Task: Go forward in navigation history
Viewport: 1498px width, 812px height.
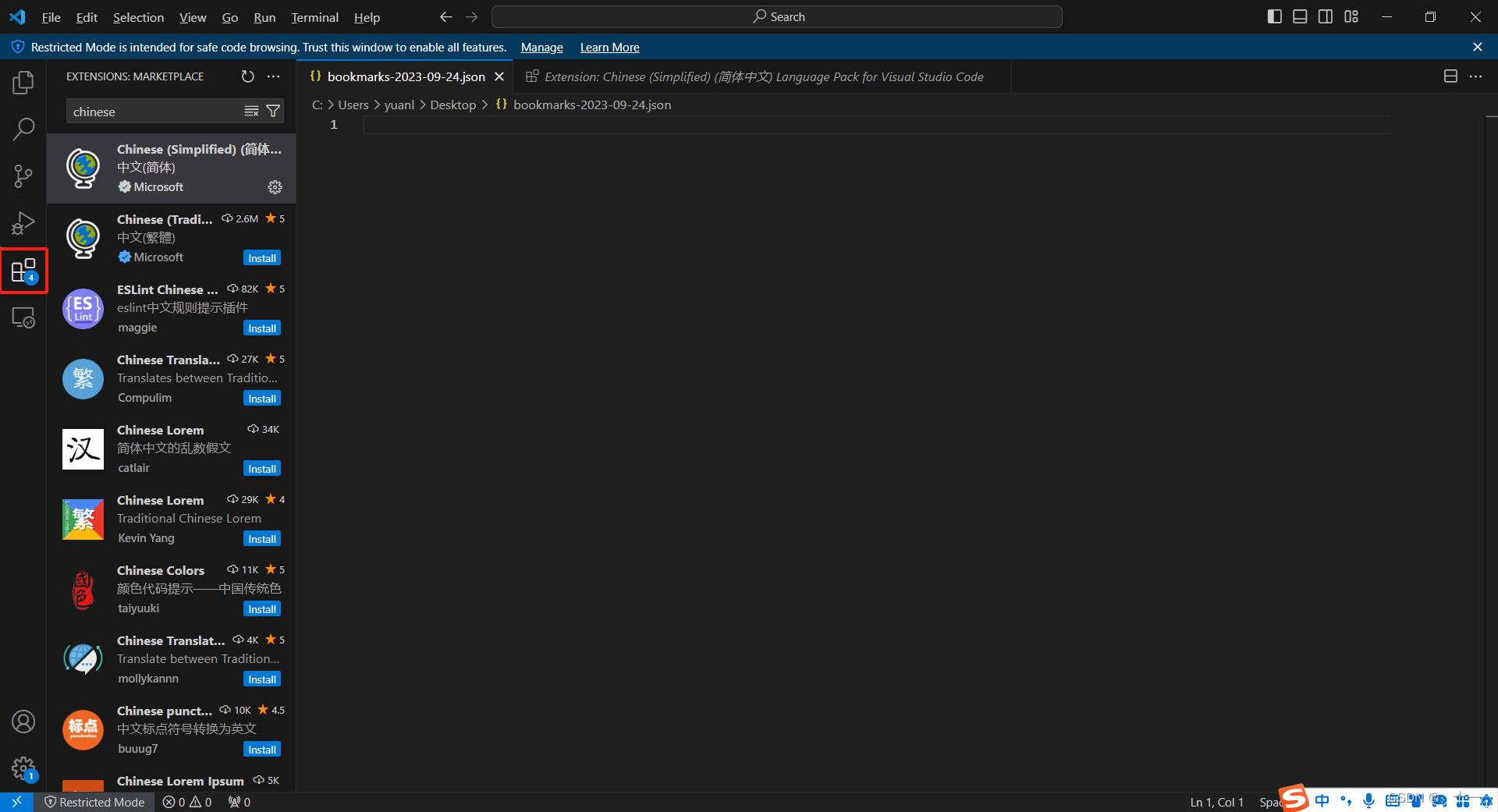Action: pos(471,17)
